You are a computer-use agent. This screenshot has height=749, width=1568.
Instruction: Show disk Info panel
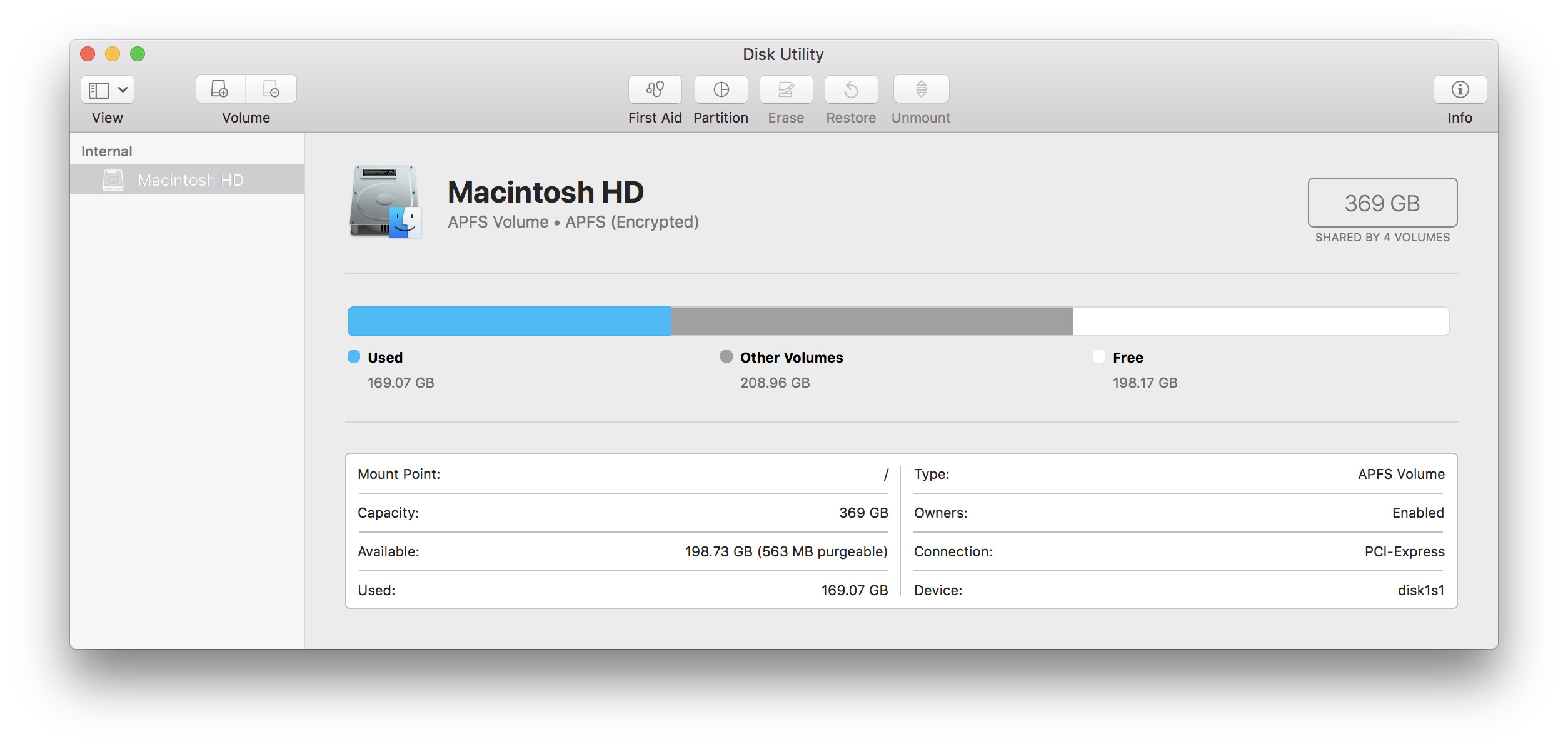(1460, 89)
